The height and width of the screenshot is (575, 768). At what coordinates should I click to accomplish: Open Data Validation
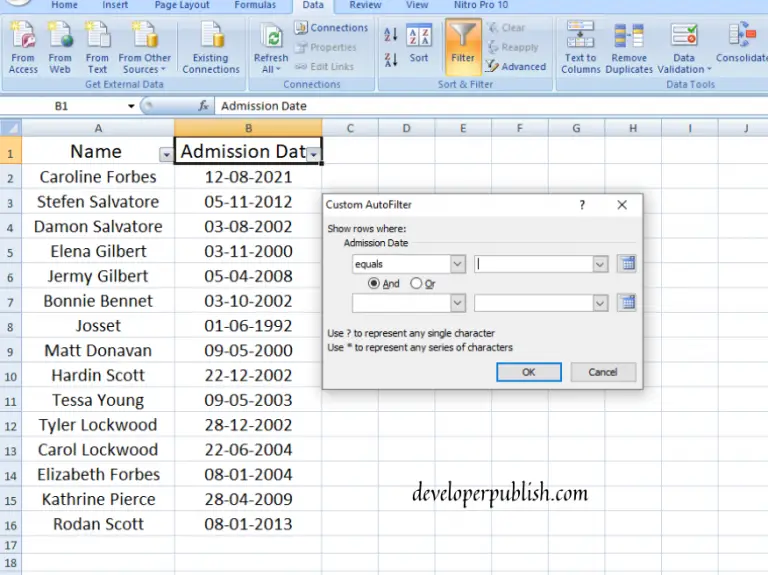[684, 48]
